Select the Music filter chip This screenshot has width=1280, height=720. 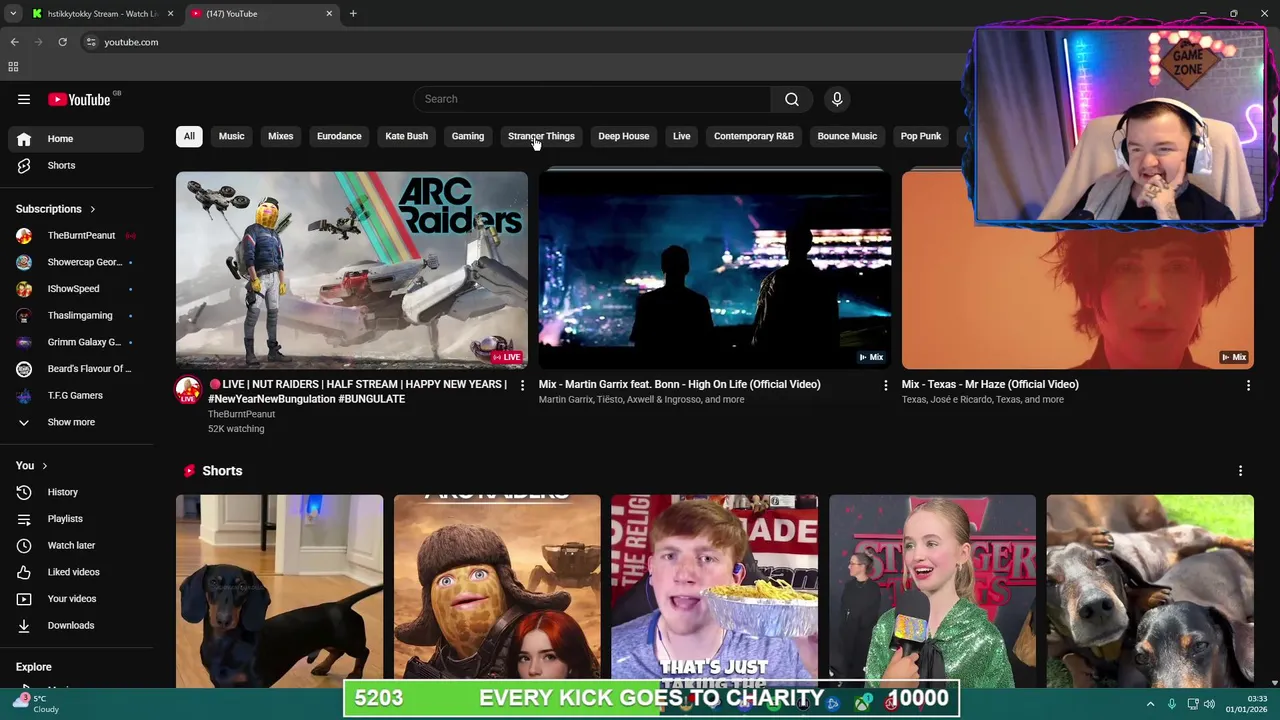pos(231,136)
